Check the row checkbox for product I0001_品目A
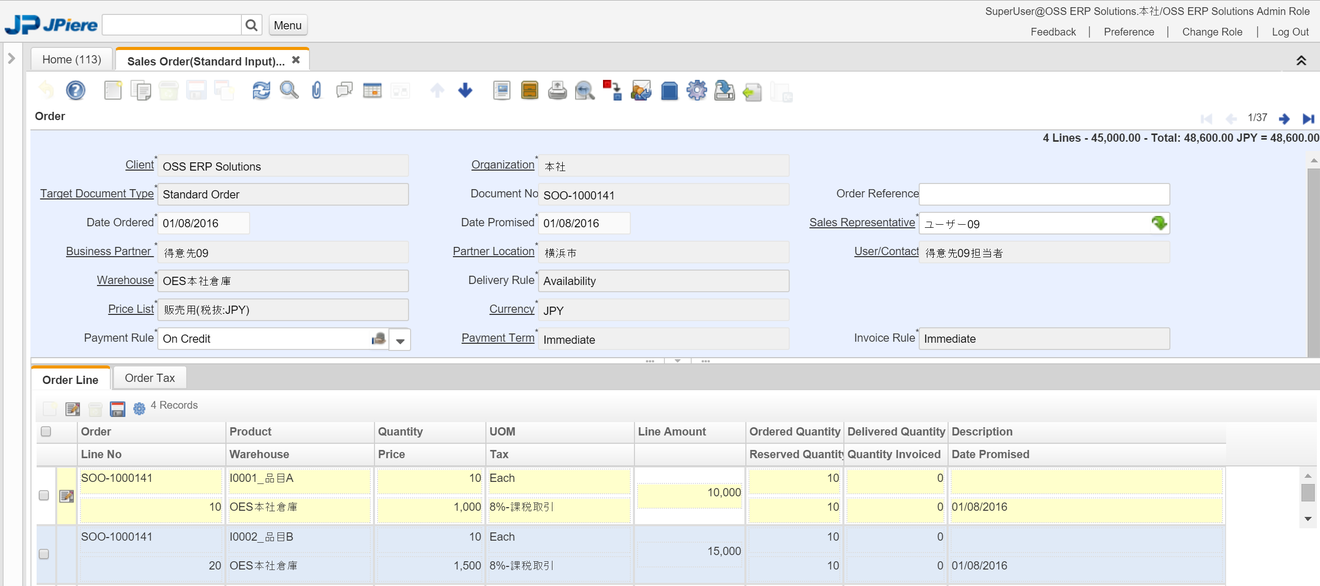 pyautogui.click(x=44, y=495)
